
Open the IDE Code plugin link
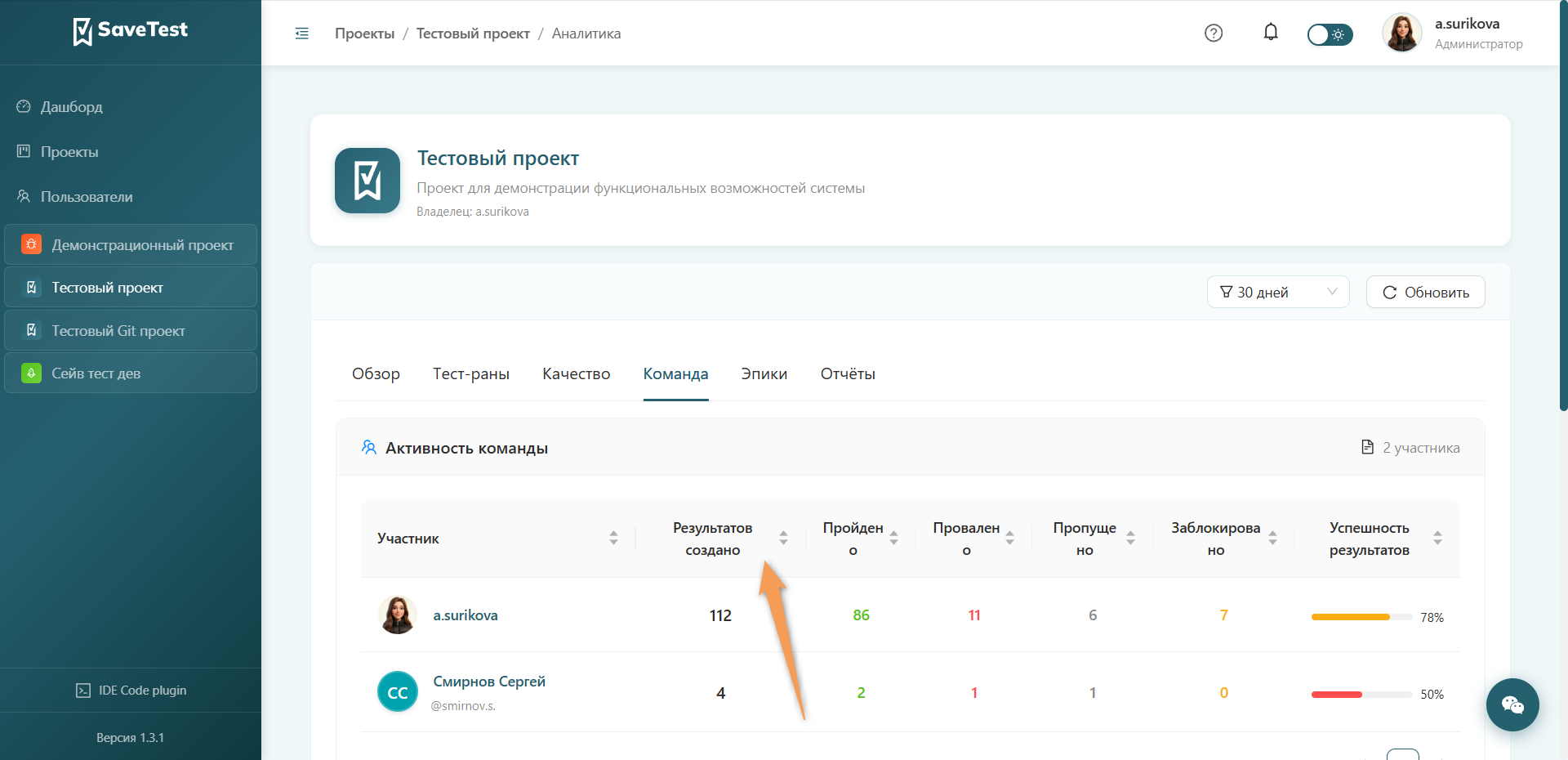tap(131, 691)
